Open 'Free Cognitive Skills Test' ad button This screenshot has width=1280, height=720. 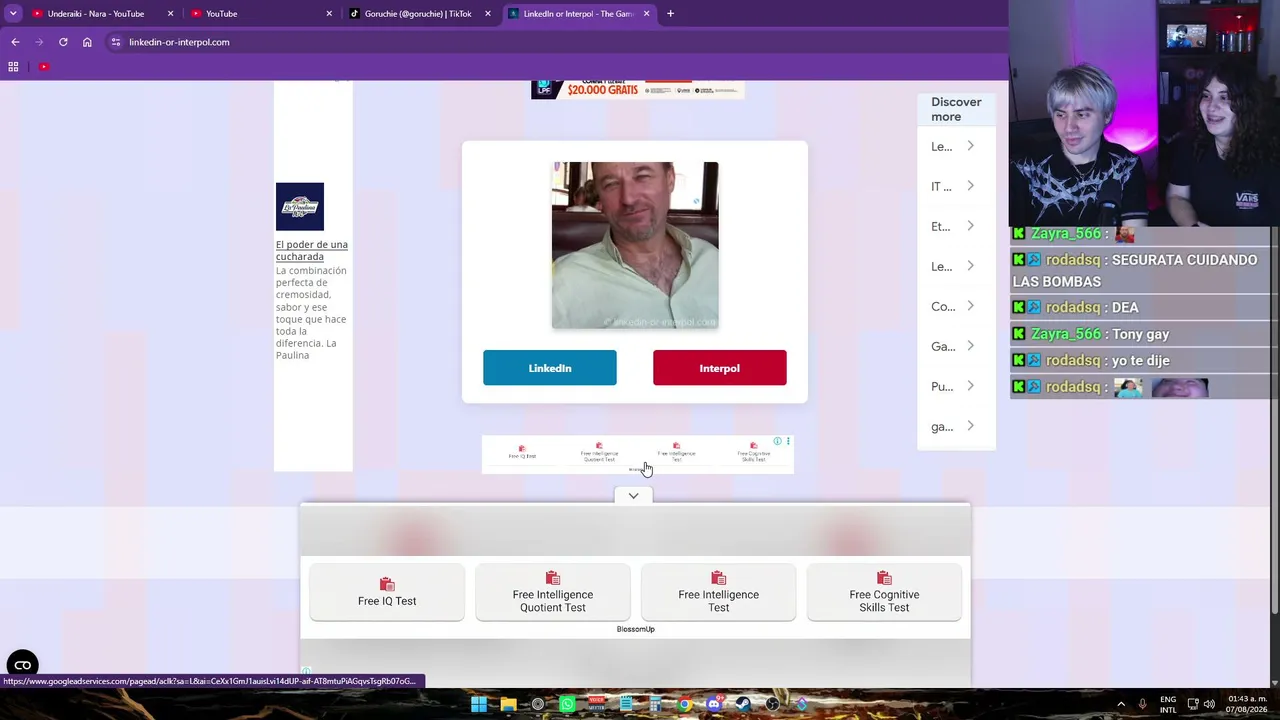point(884,593)
